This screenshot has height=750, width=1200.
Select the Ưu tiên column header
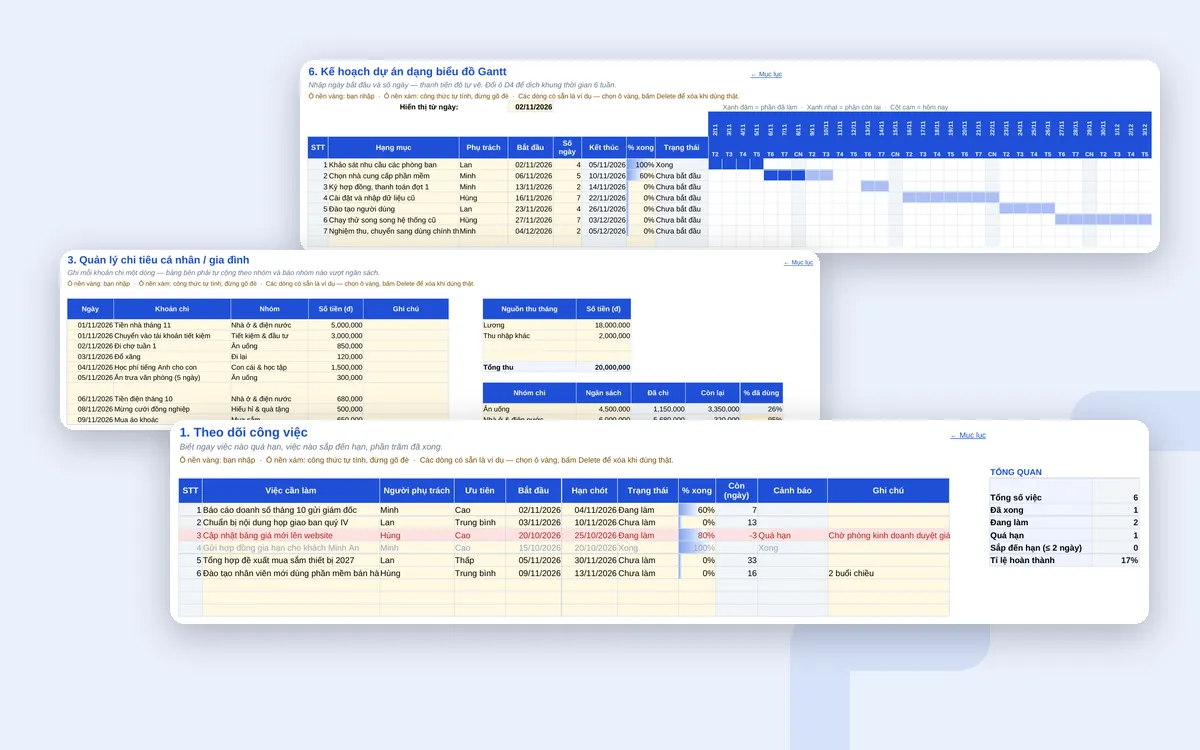coord(479,491)
